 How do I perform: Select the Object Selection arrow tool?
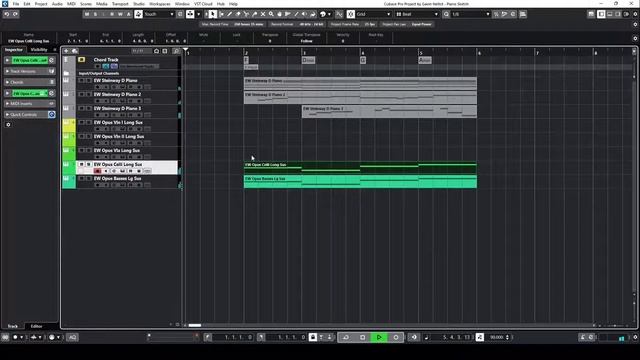click(x=213, y=14)
